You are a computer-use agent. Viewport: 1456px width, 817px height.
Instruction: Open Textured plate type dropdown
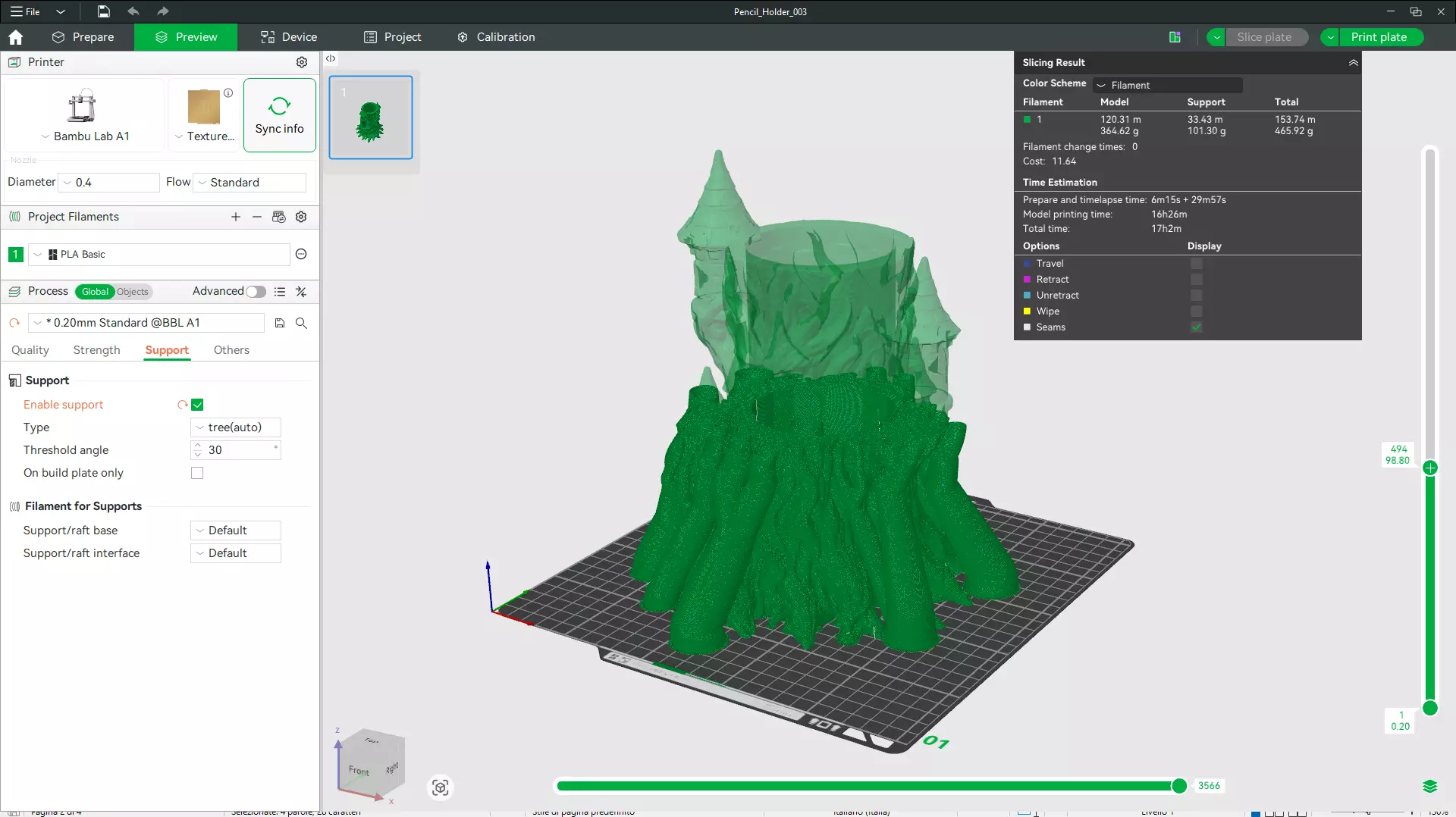[204, 136]
